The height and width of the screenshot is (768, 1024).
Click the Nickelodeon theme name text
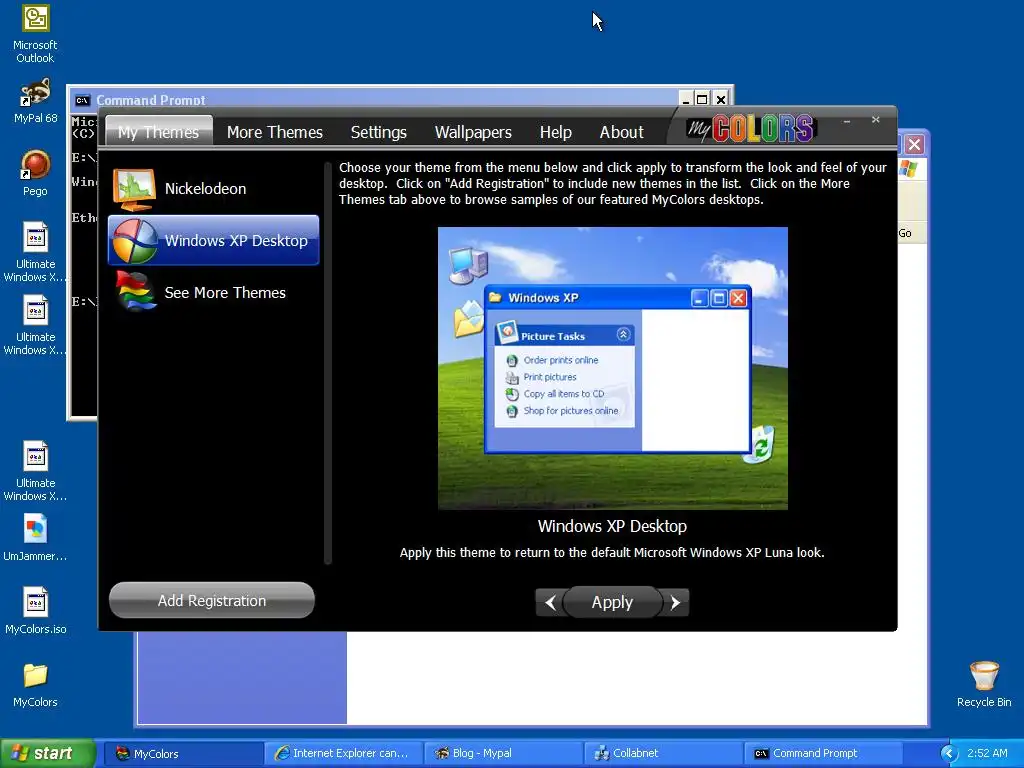tap(205, 189)
